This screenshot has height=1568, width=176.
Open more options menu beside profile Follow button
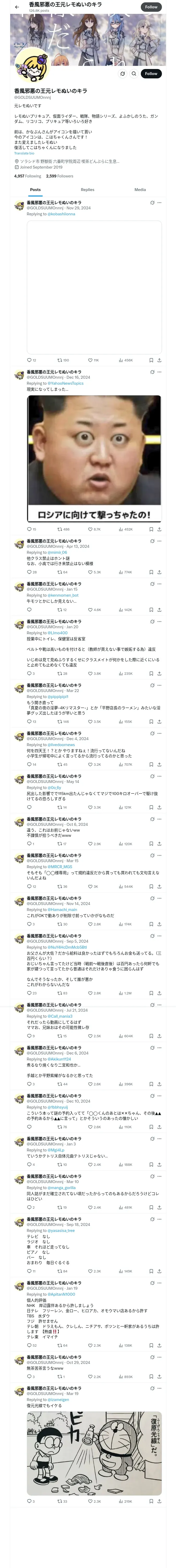coord(134,74)
